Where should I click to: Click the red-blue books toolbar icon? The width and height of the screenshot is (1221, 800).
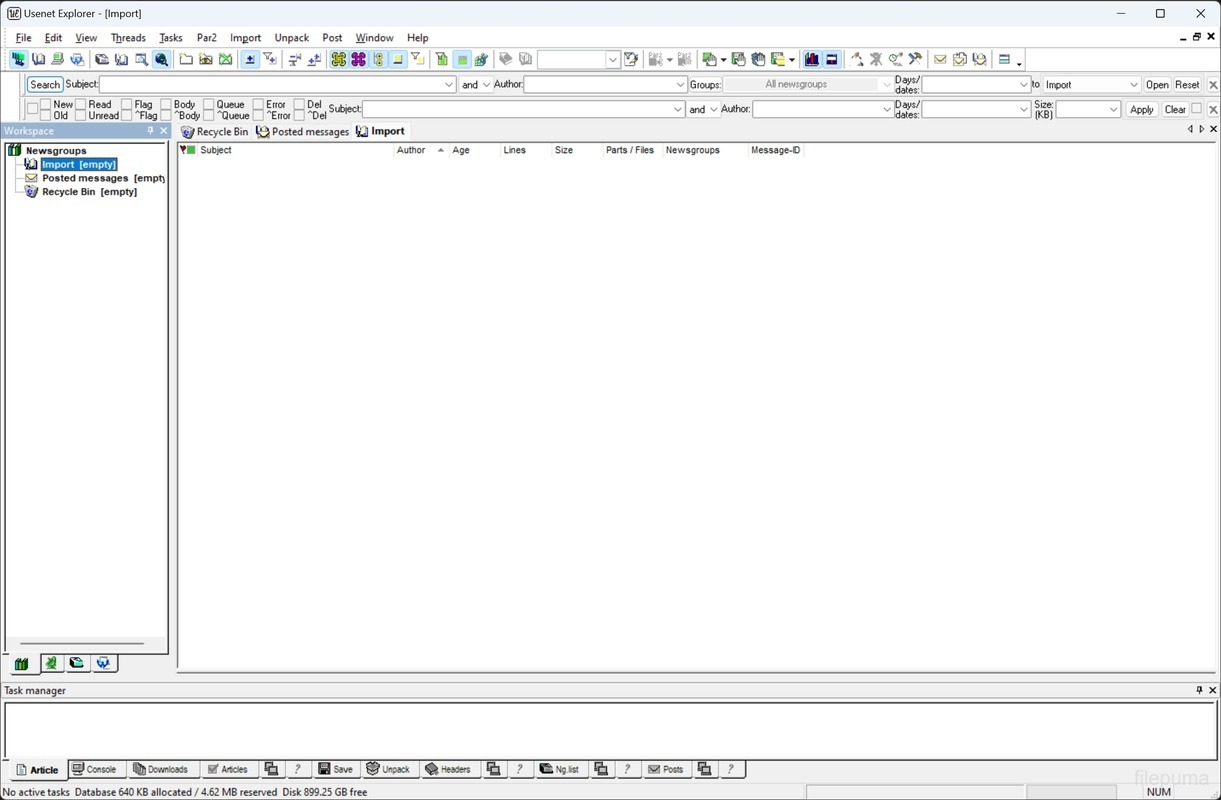coord(811,60)
